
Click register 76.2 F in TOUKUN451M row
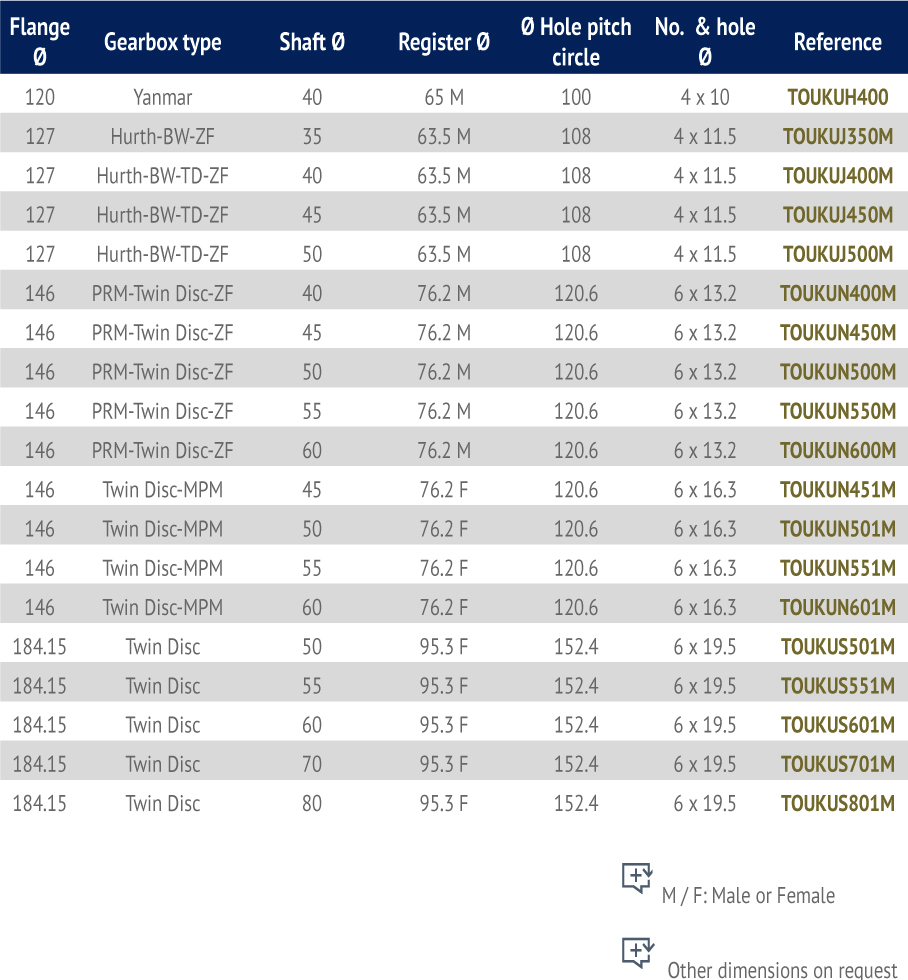pos(444,489)
